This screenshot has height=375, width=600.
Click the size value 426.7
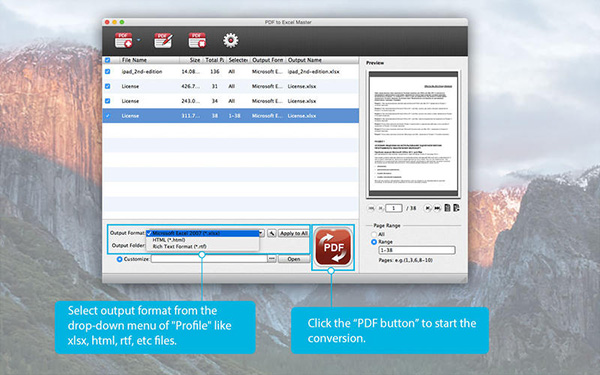191,86
